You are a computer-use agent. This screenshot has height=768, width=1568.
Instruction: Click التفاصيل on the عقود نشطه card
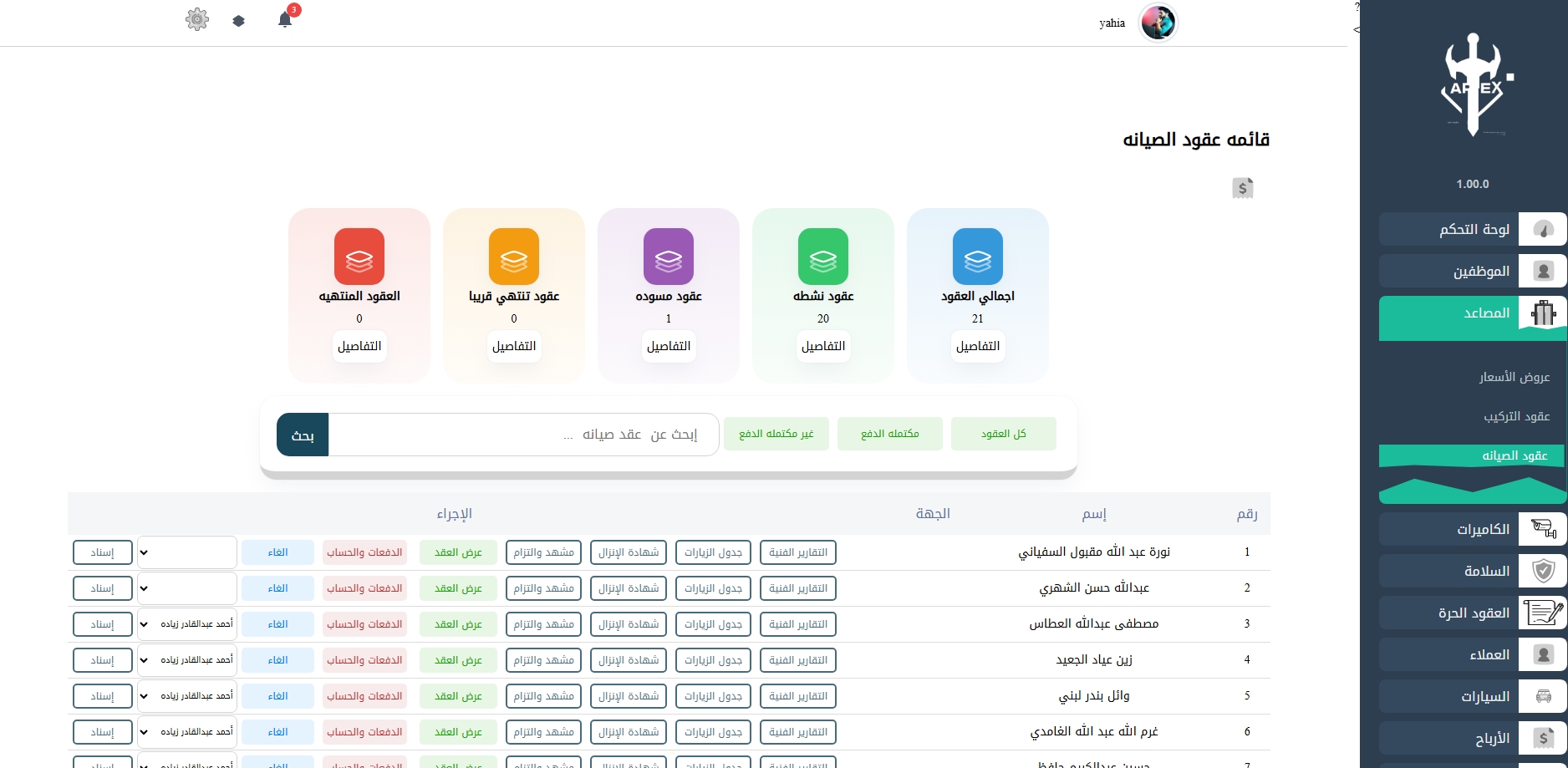822,346
